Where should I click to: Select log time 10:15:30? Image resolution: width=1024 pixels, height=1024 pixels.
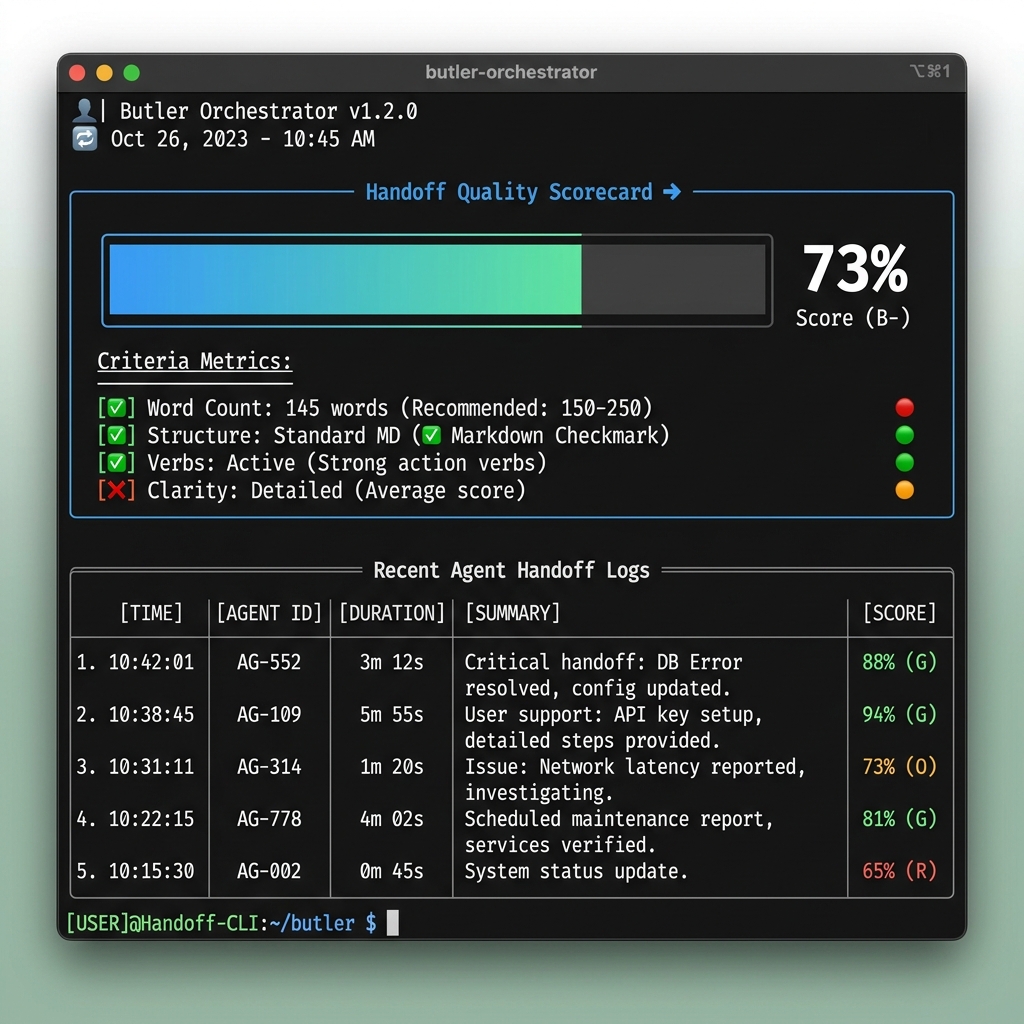point(152,871)
